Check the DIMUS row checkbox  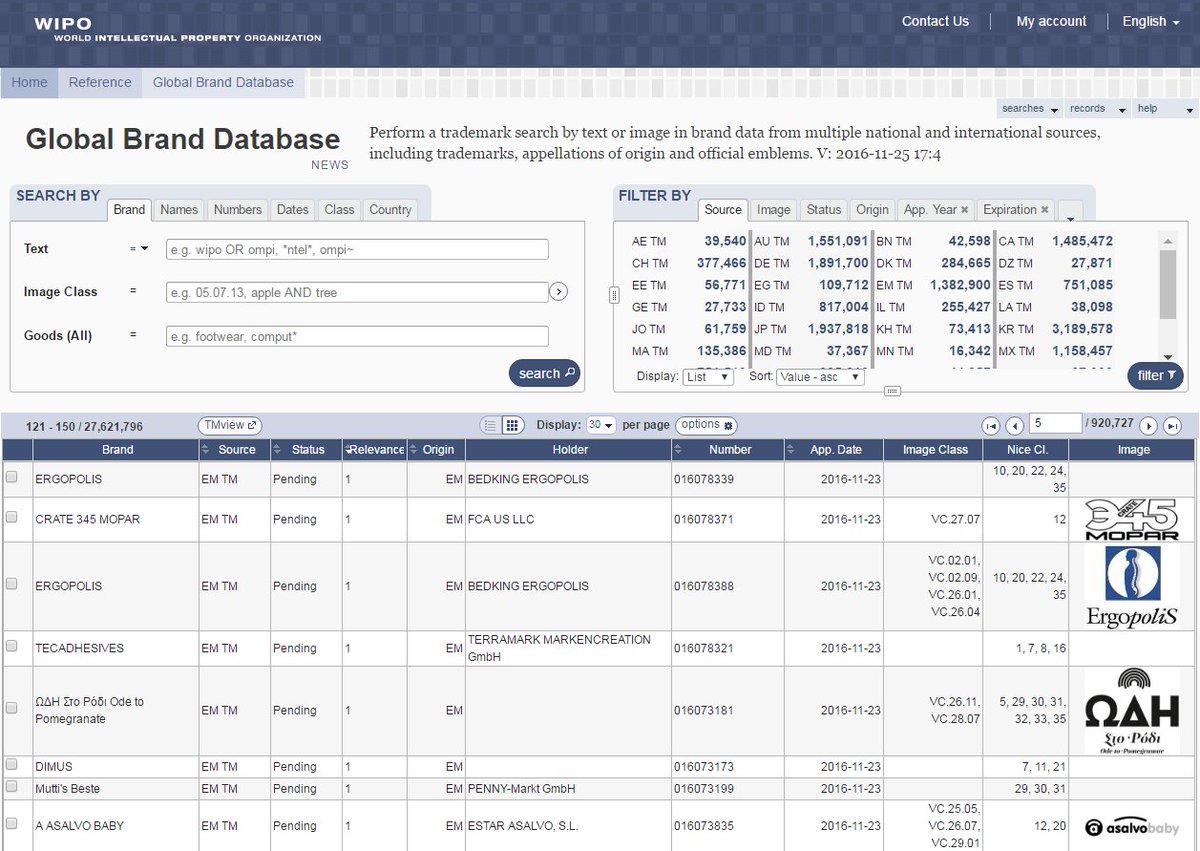[12, 765]
